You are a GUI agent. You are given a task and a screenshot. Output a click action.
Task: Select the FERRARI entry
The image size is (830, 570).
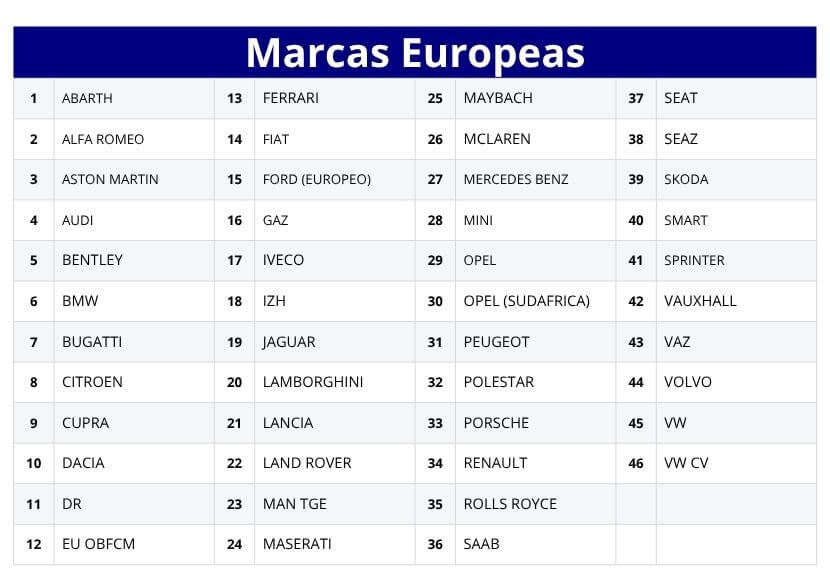335,98
